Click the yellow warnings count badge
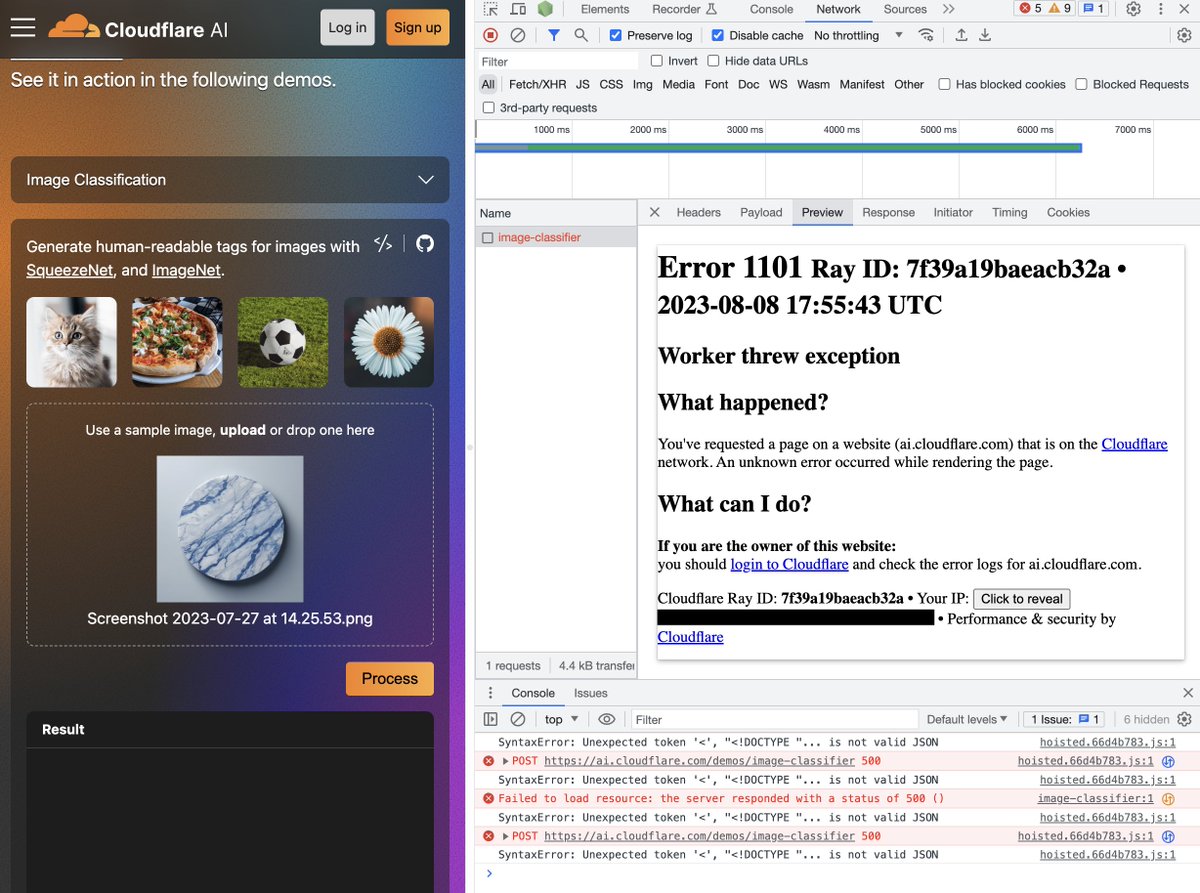 click(1060, 9)
